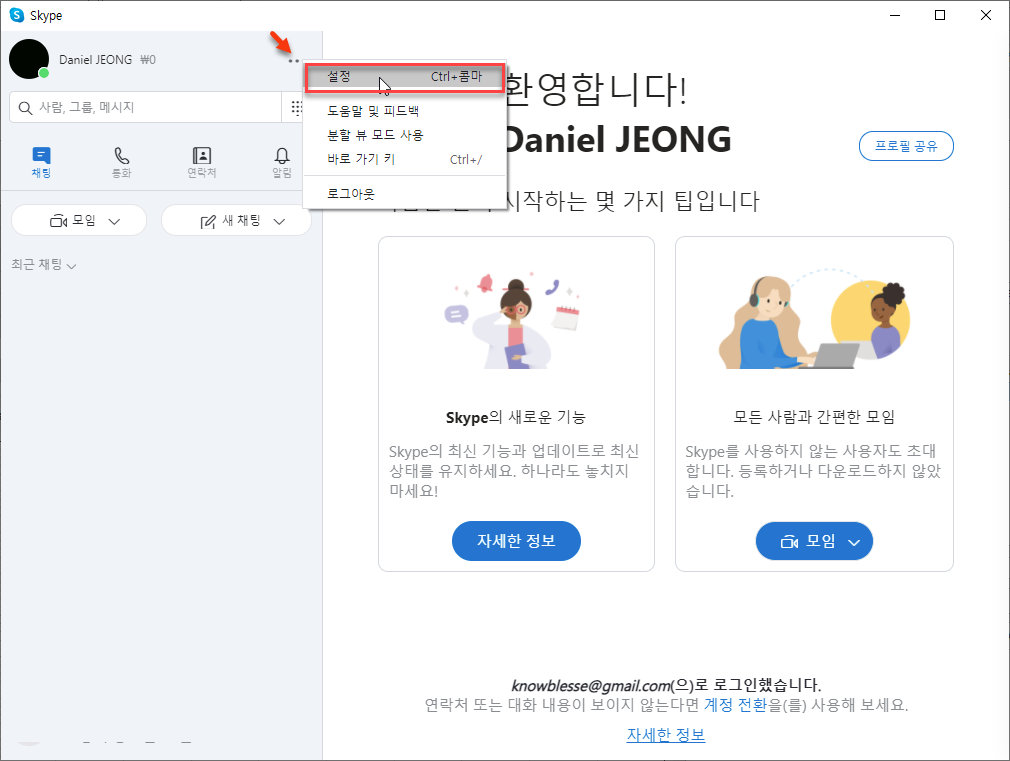Viewport: 1010px width, 761px height.
Task: Open the dial pad grid icon
Action: (296, 107)
